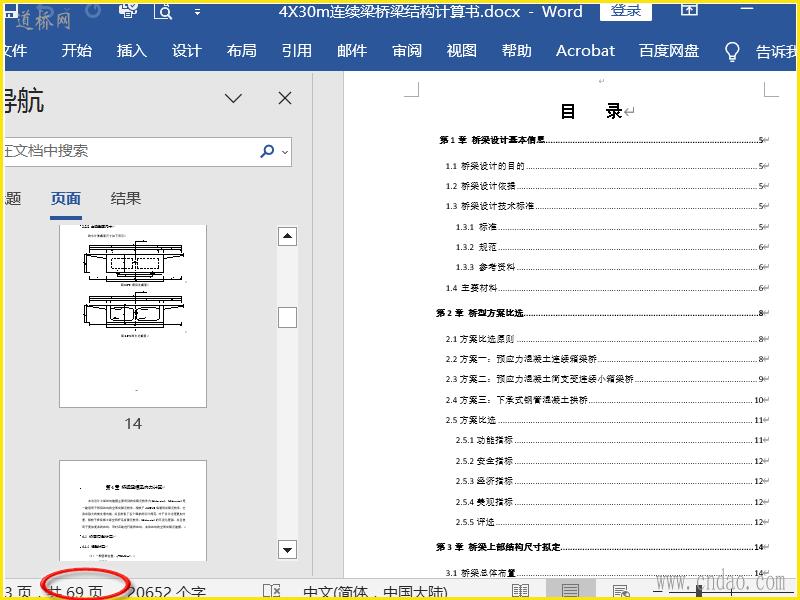Select the thumbnail below page 14
The height and width of the screenshot is (600, 800).
coord(133,510)
